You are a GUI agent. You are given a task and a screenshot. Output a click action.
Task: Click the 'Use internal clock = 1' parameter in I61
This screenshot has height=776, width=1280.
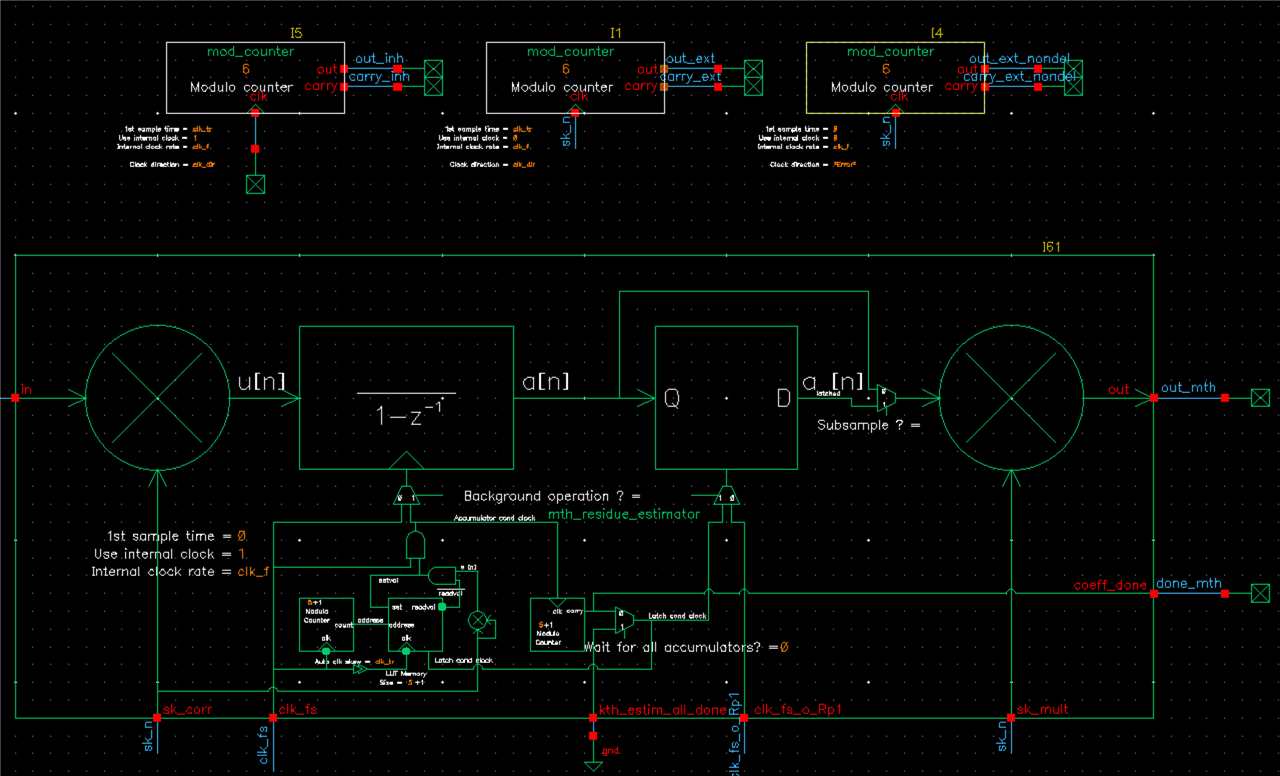(170, 554)
